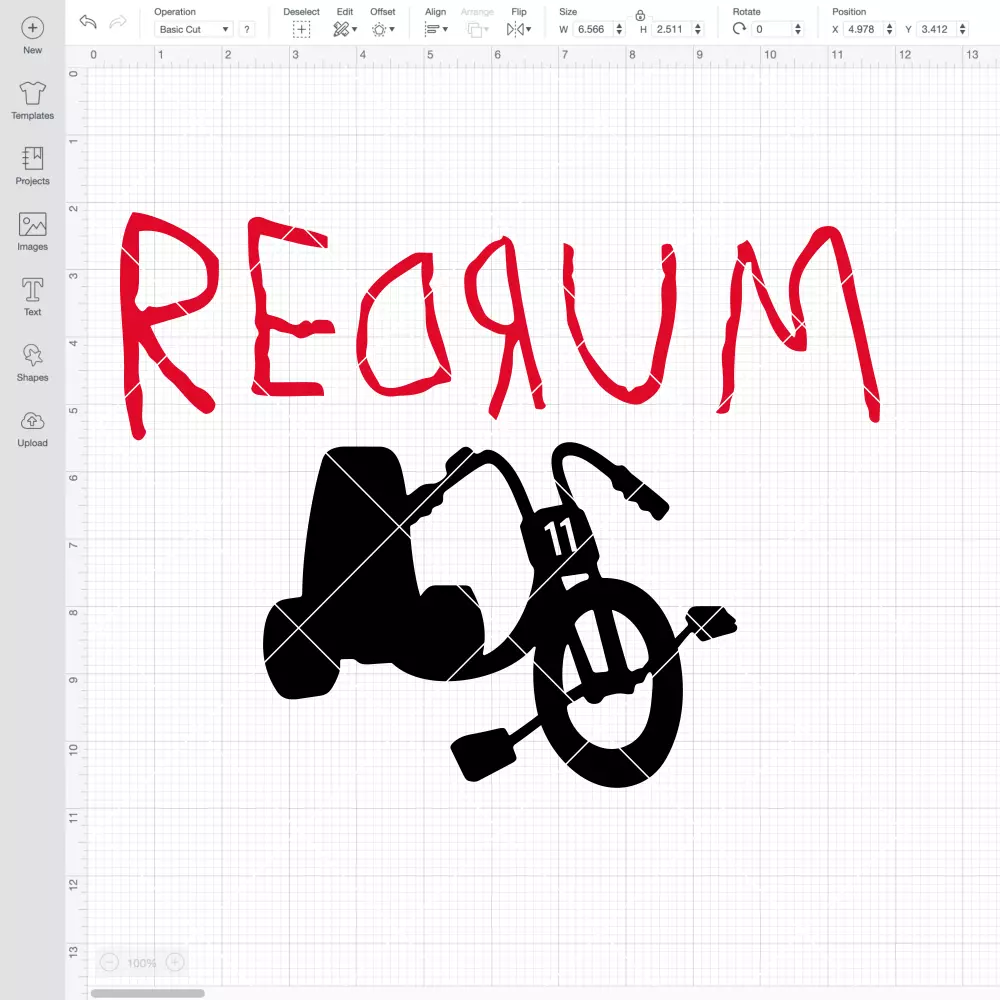1000x1000 pixels.
Task: Click the New project plus icon
Action: (x=33, y=28)
